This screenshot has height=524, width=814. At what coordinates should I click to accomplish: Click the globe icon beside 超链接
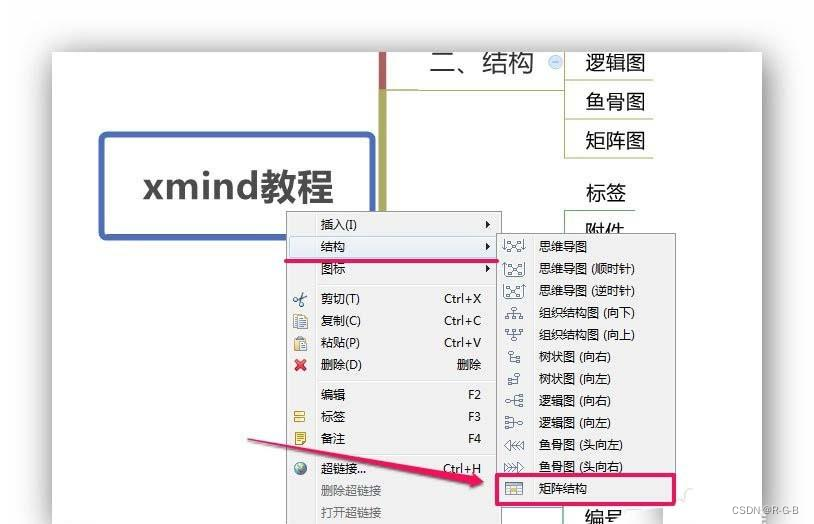click(x=300, y=468)
